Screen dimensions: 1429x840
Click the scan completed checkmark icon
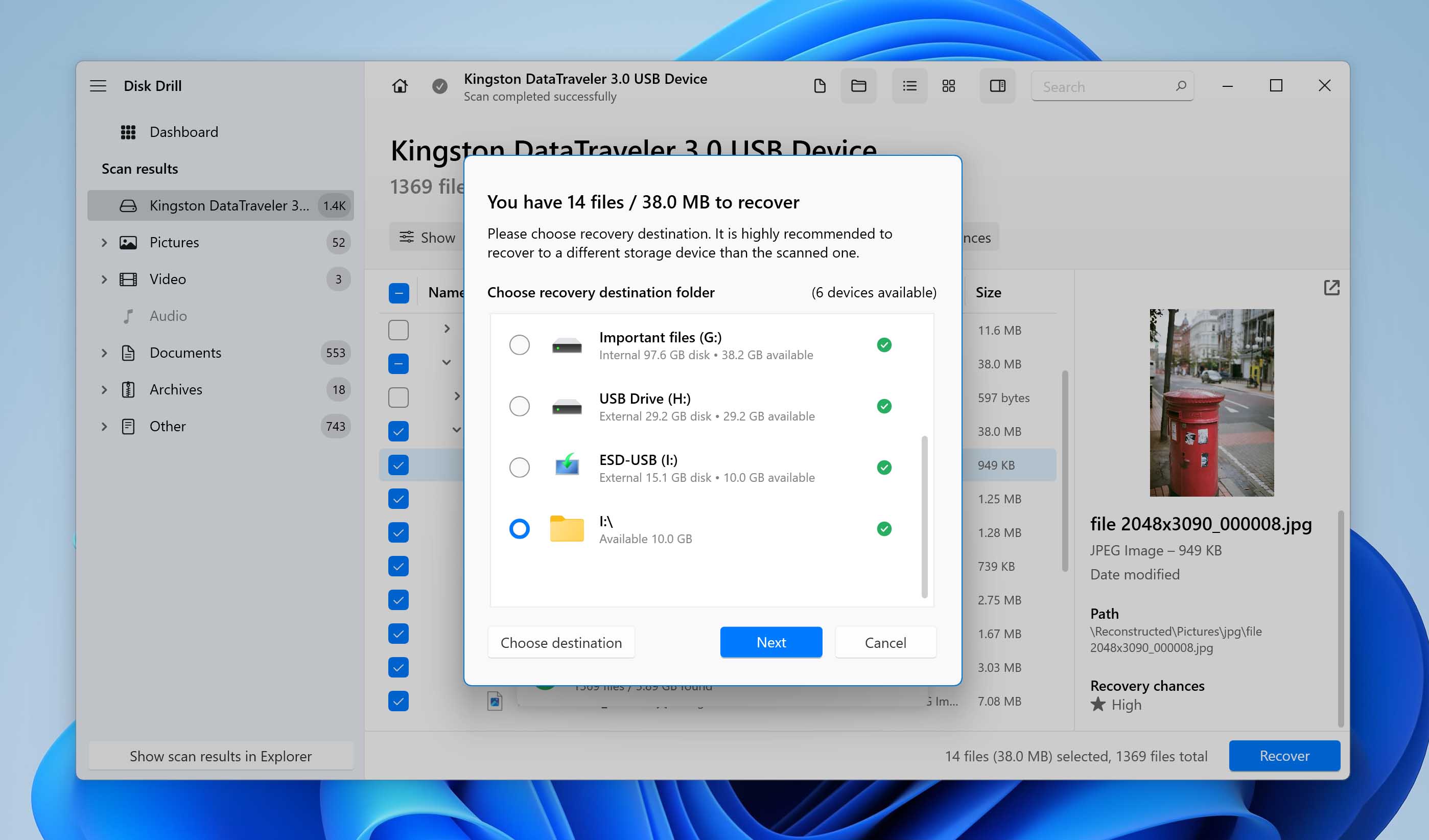pyautogui.click(x=438, y=86)
